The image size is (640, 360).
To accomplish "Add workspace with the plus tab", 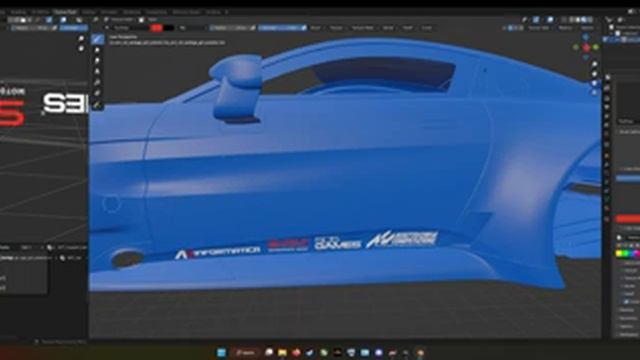I will coord(227,12).
